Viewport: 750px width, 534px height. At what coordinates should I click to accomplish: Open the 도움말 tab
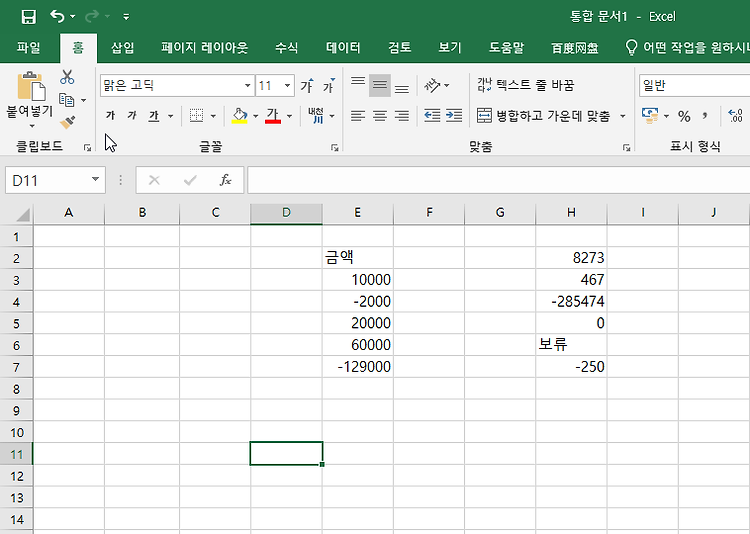pyautogui.click(x=507, y=48)
